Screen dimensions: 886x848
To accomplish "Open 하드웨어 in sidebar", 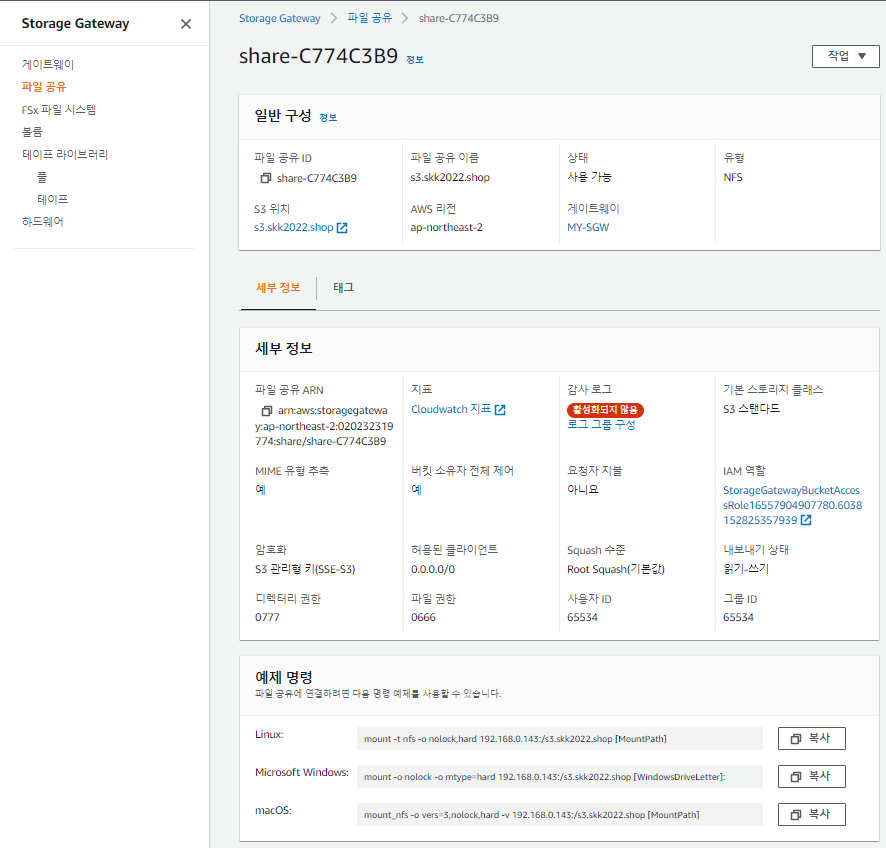I will 43,221.
